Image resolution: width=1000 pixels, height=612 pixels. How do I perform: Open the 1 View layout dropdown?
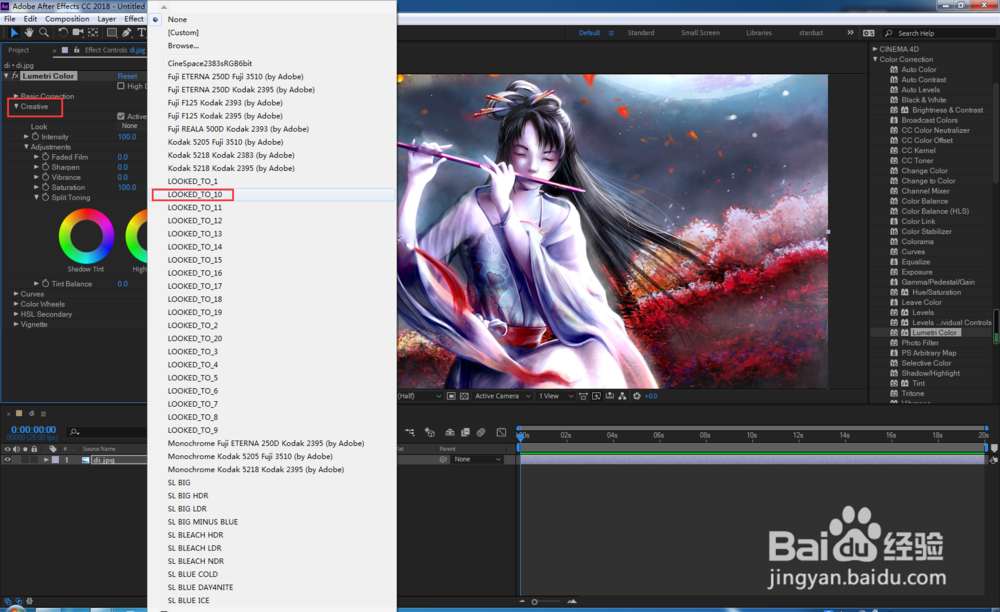[x=555, y=396]
